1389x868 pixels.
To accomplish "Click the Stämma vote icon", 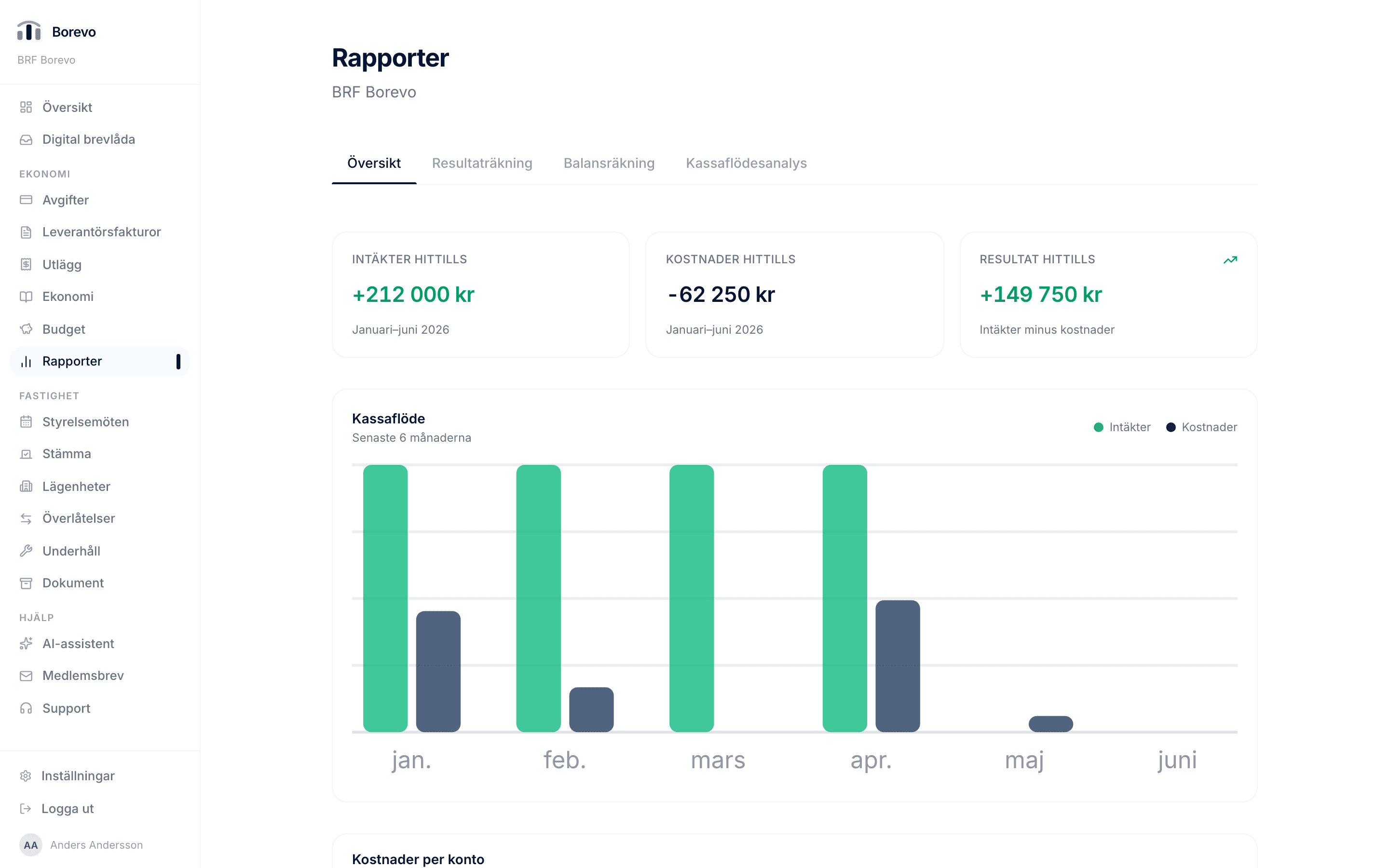I will tap(26, 454).
